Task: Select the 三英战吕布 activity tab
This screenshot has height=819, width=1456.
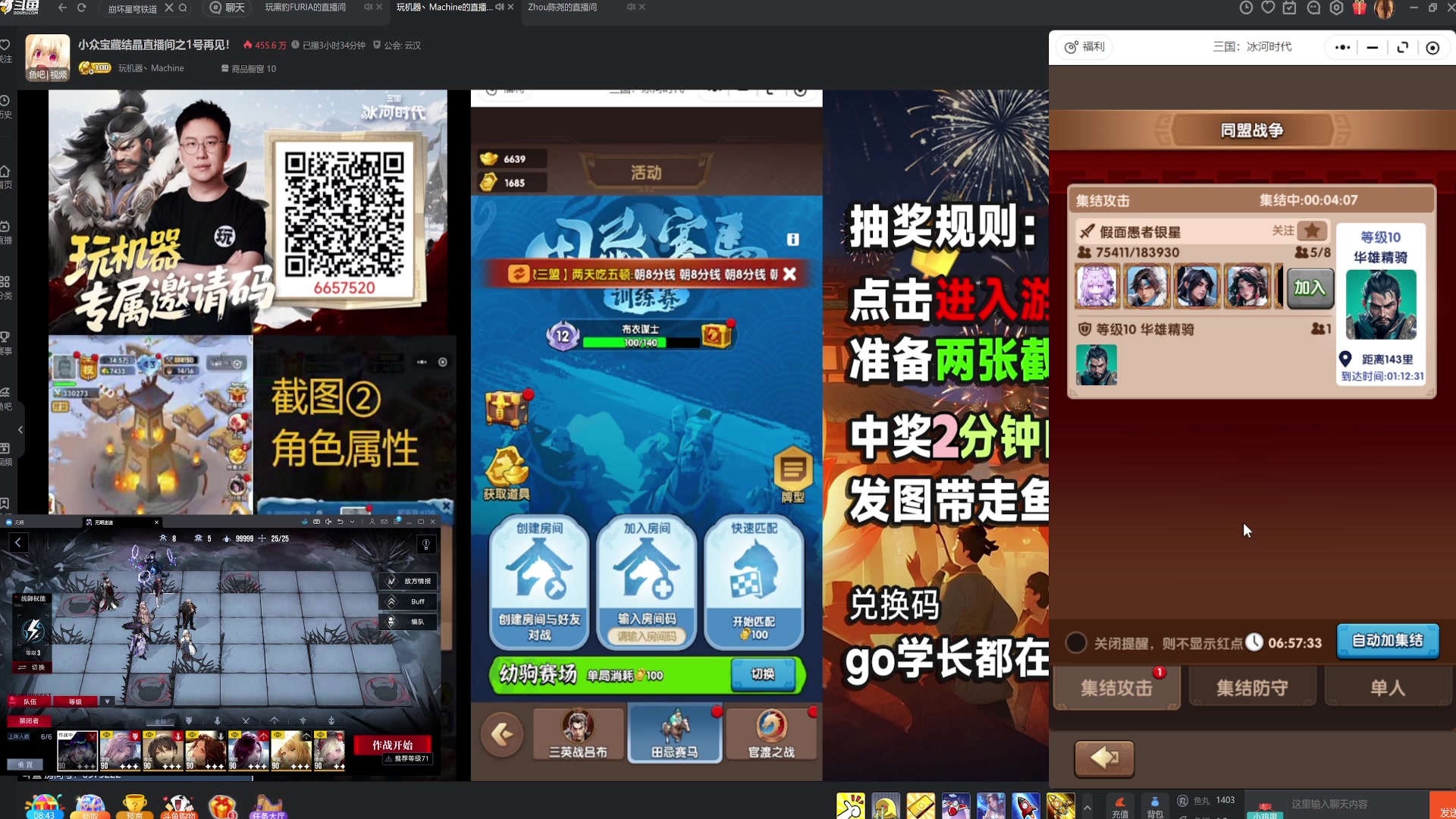Action: point(578,734)
